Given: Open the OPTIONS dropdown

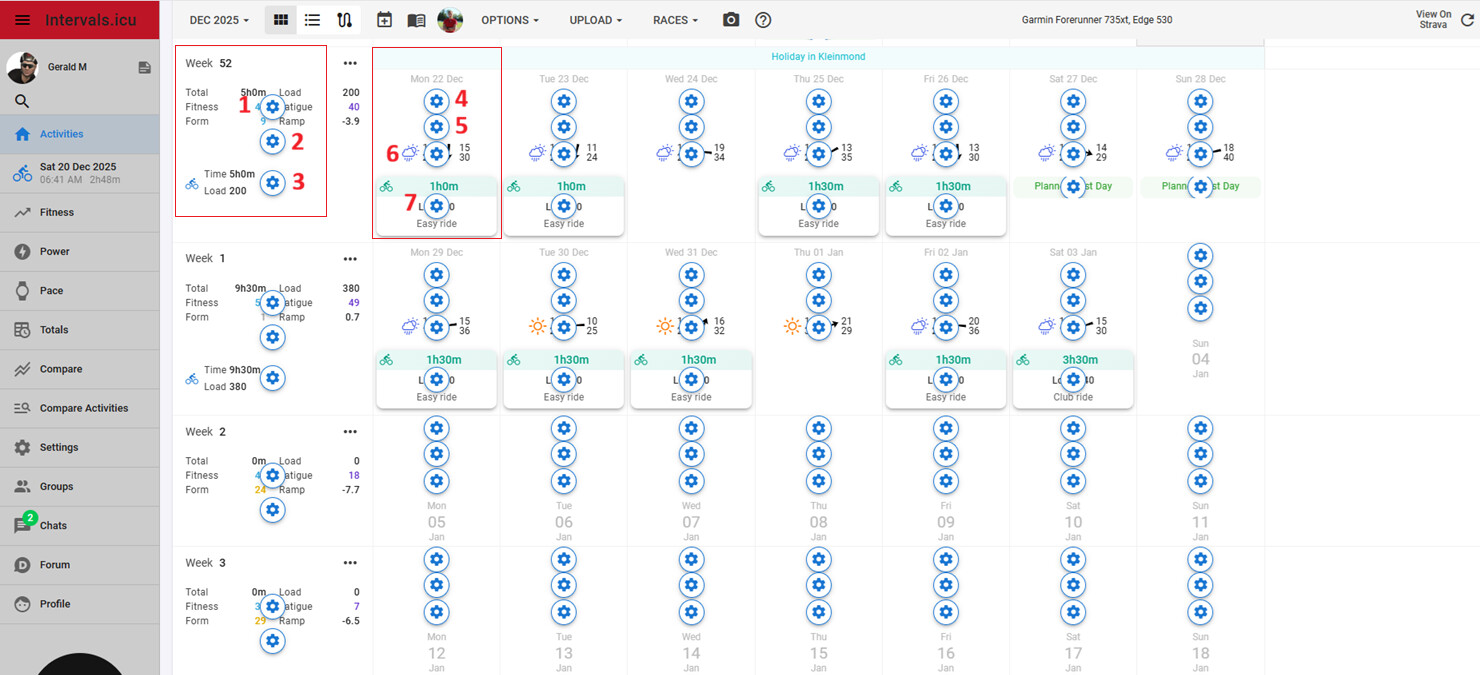Looking at the screenshot, I should (509, 20).
